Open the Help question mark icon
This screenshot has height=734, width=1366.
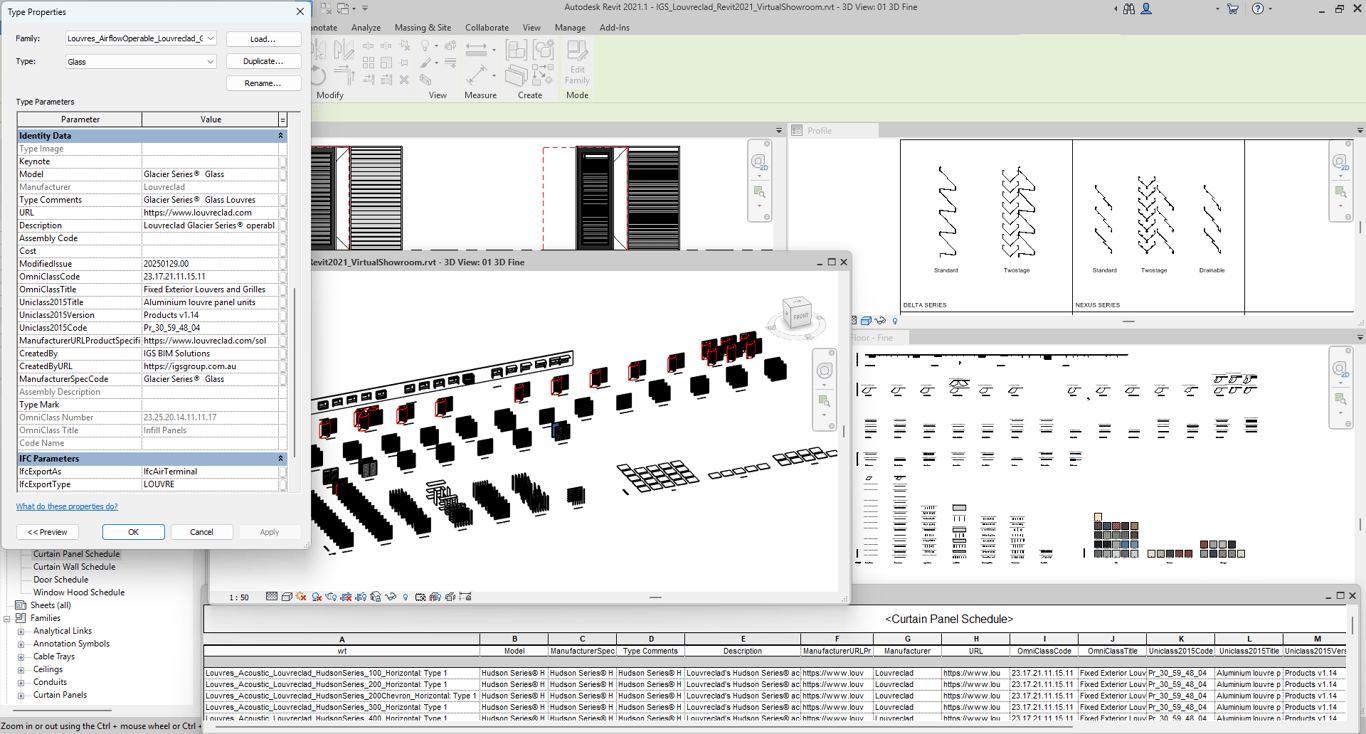point(1258,9)
